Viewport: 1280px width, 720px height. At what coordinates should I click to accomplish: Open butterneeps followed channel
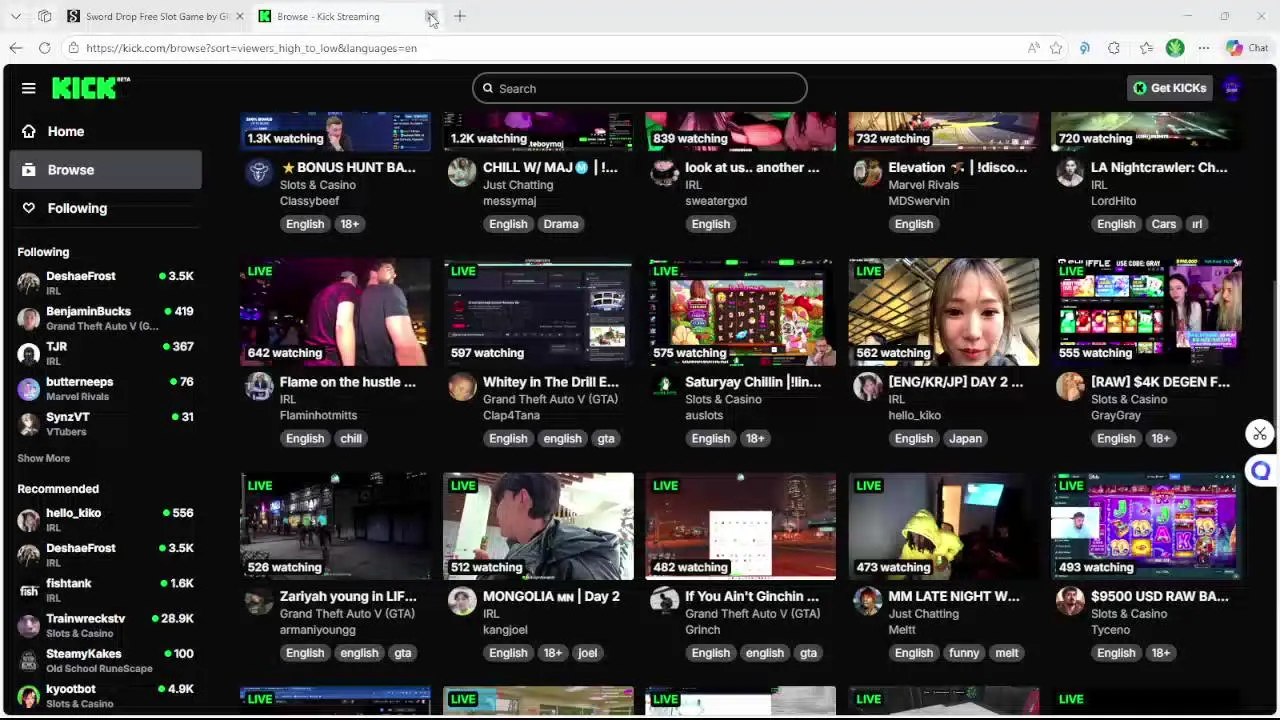pyautogui.click(x=105, y=388)
